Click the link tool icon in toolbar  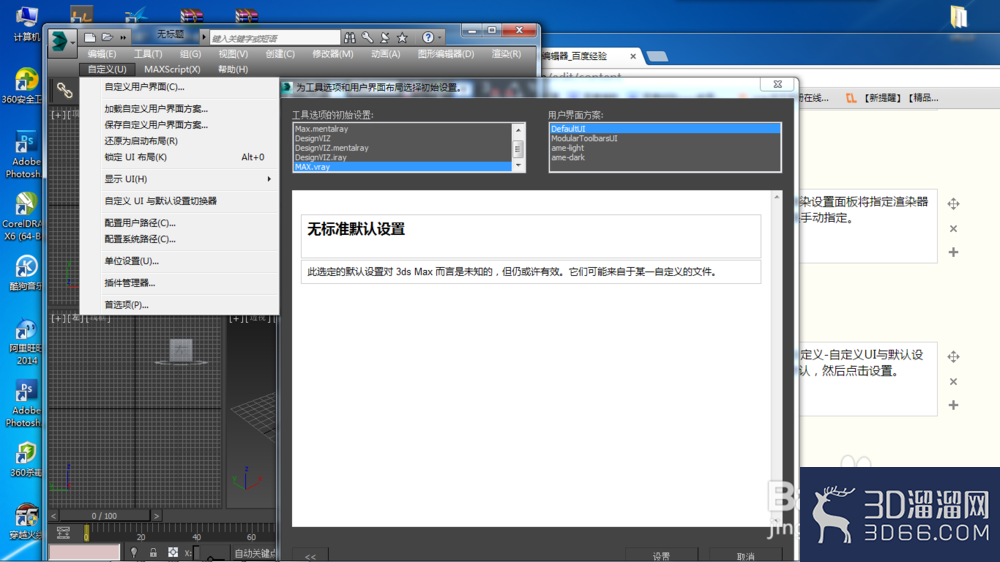pos(64,91)
